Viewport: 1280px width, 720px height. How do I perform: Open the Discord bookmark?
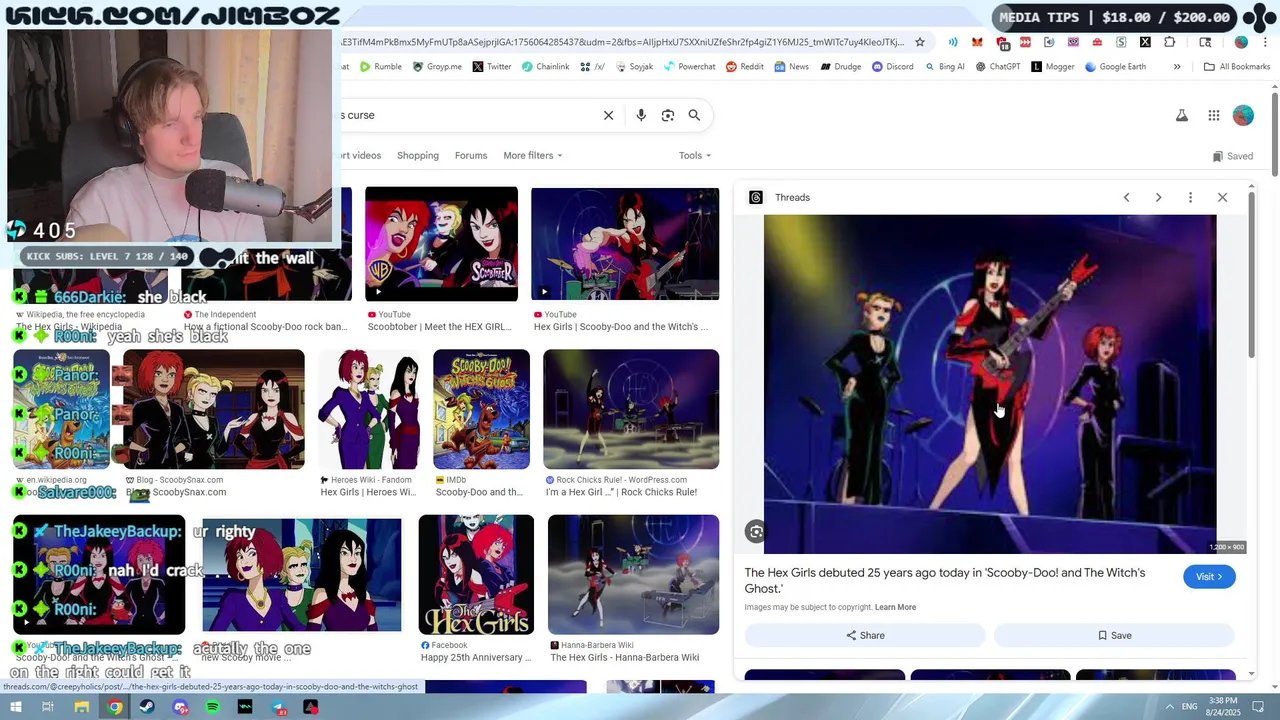pos(892,67)
